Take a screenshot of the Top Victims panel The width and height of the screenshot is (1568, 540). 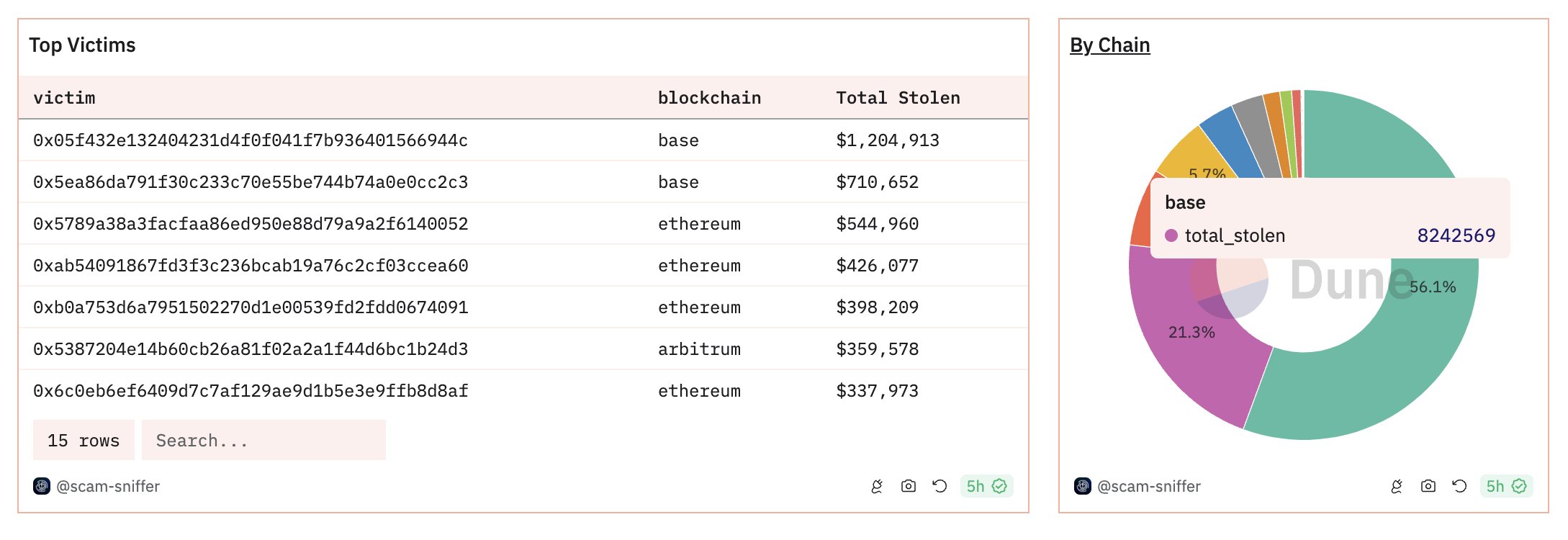[x=909, y=487]
